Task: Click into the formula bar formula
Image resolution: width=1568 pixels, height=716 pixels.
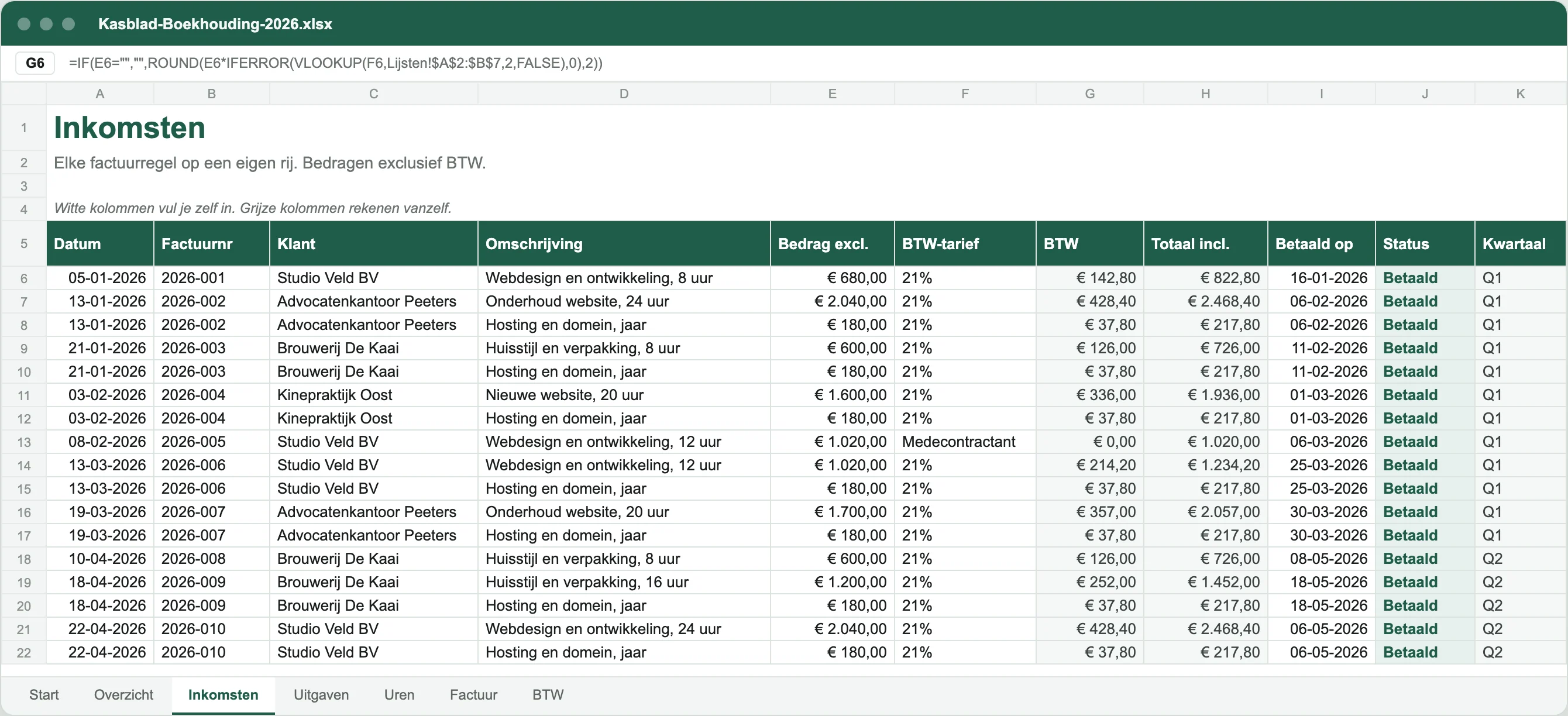Action: pos(335,63)
